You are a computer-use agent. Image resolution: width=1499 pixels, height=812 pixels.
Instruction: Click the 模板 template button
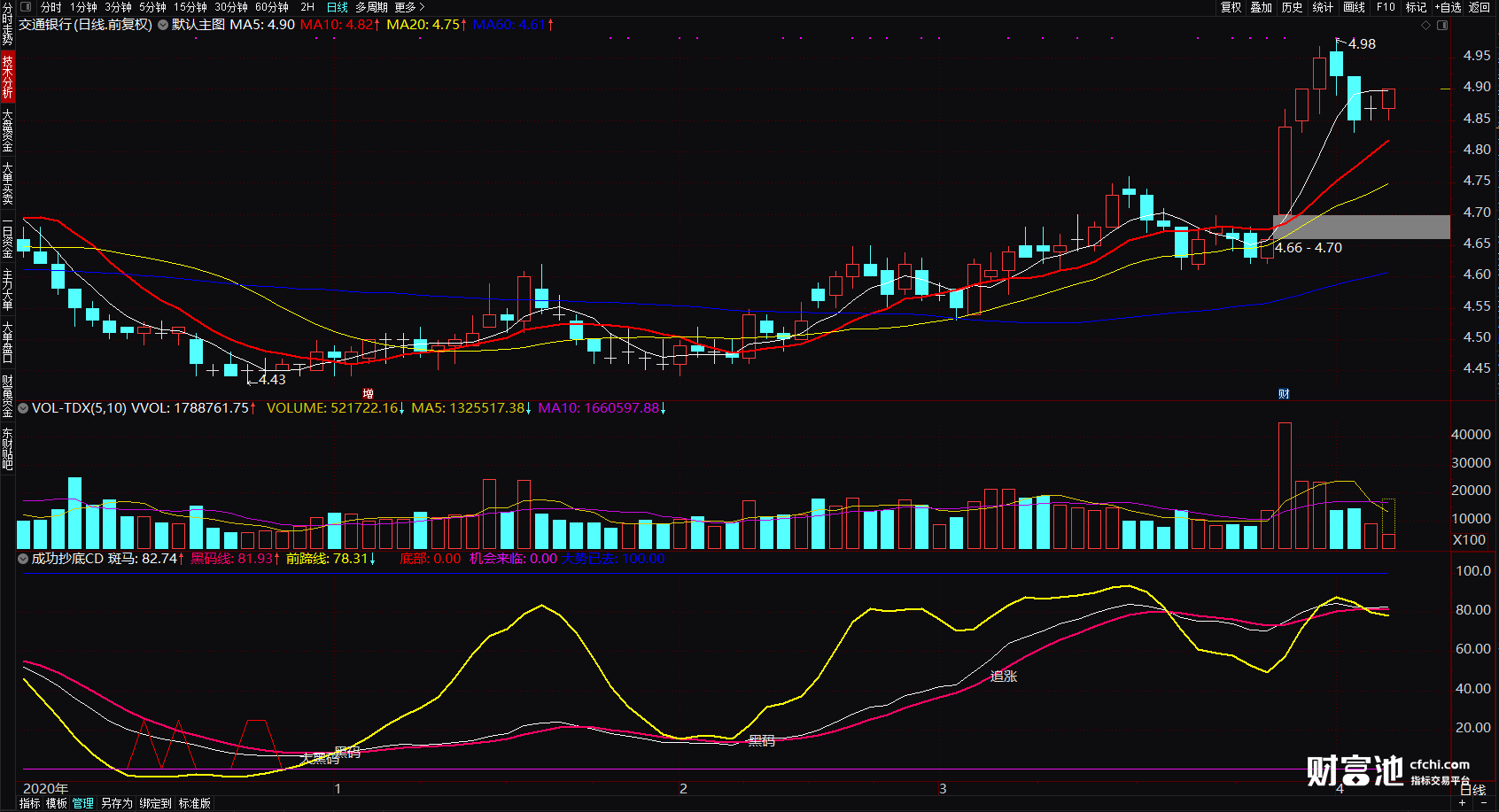pyautogui.click(x=57, y=804)
